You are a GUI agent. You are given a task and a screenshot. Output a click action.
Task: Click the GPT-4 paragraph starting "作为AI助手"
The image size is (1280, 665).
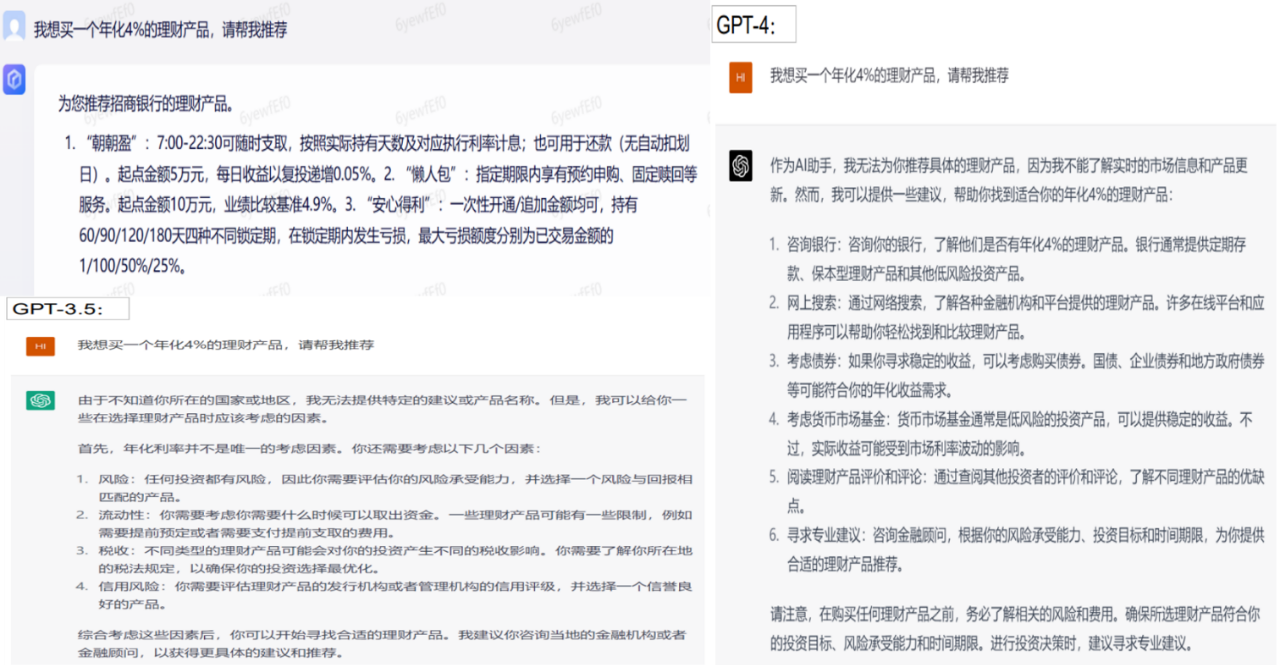point(1010,178)
